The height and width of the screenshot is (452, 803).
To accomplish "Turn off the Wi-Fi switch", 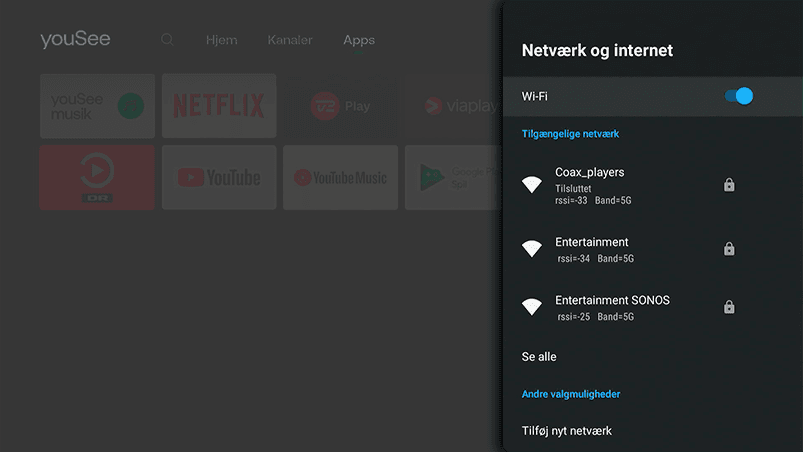I will coord(738,96).
